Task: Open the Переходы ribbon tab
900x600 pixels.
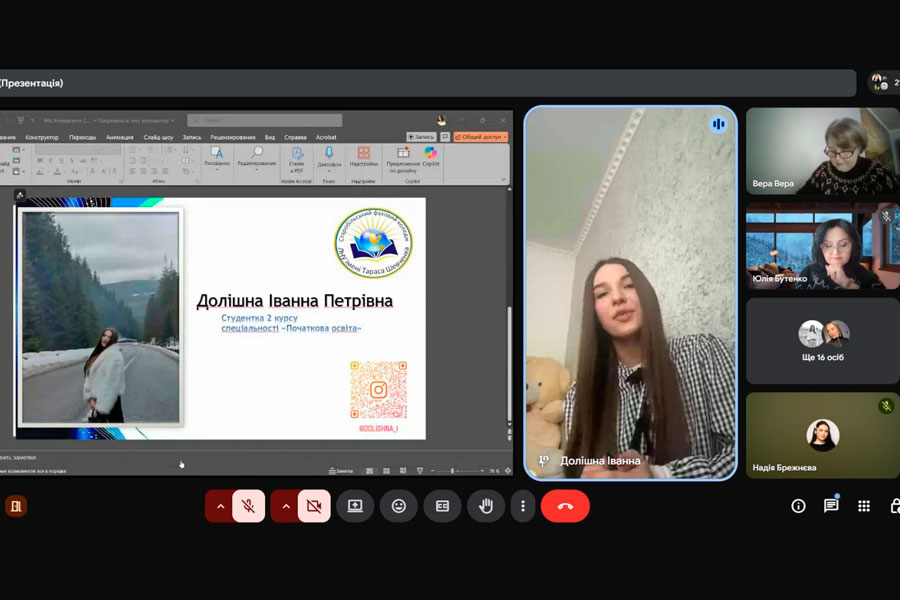Action: (x=83, y=137)
